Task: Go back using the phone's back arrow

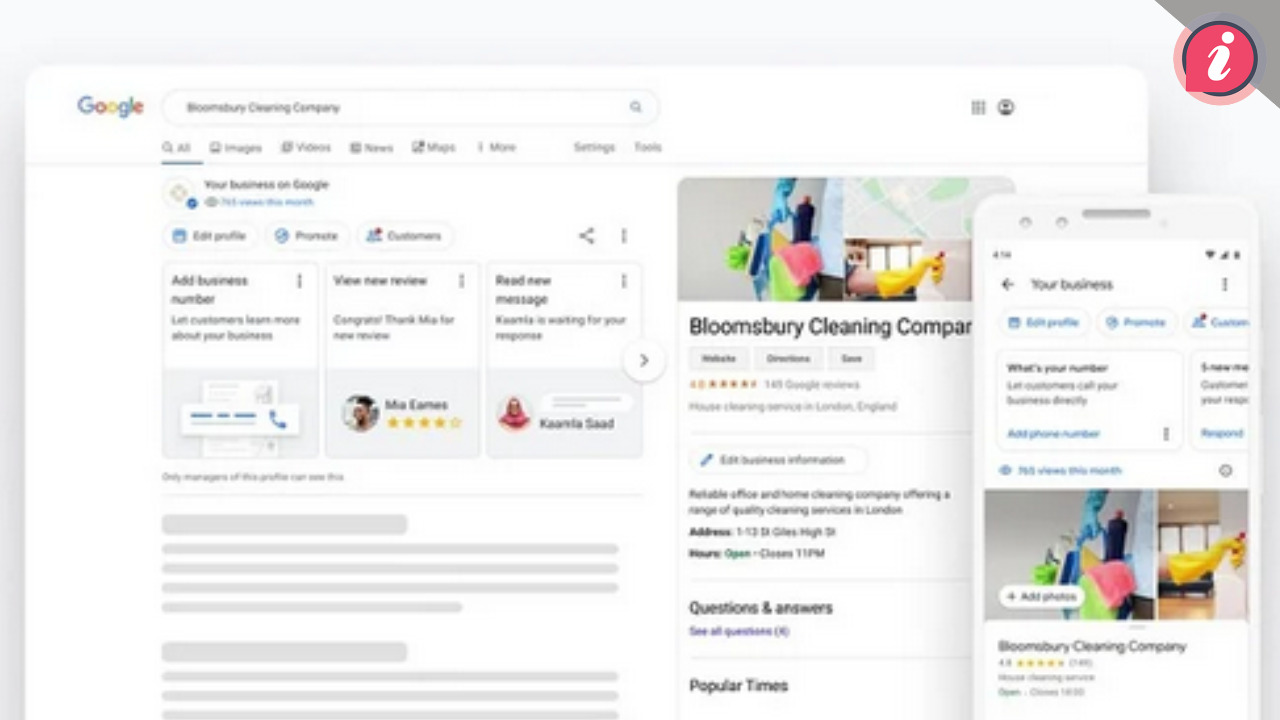Action: pyautogui.click(x=1007, y=285)
